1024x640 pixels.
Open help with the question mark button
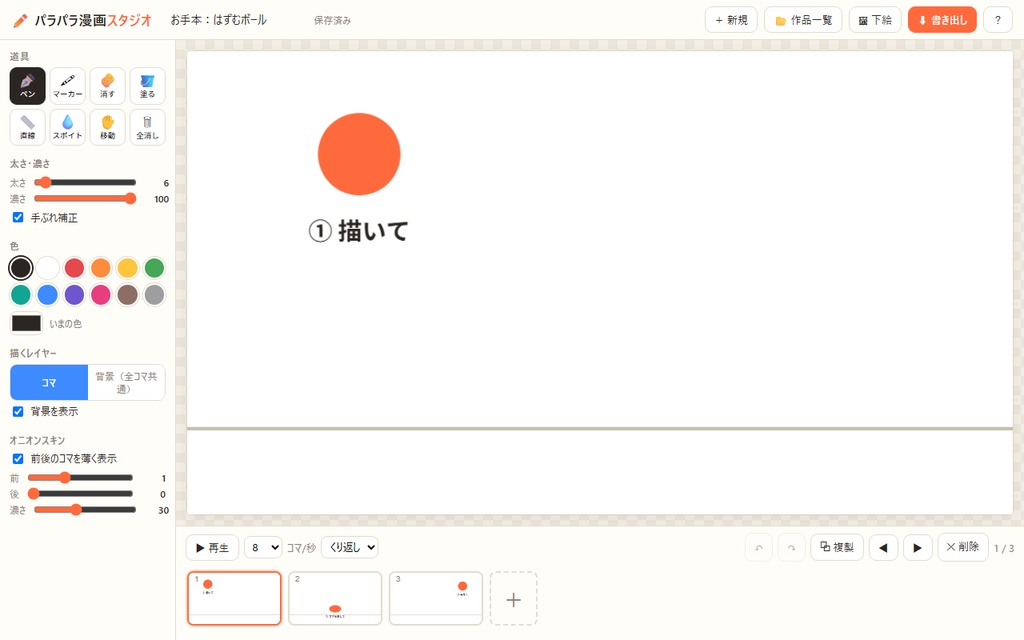tap(997, 20)
